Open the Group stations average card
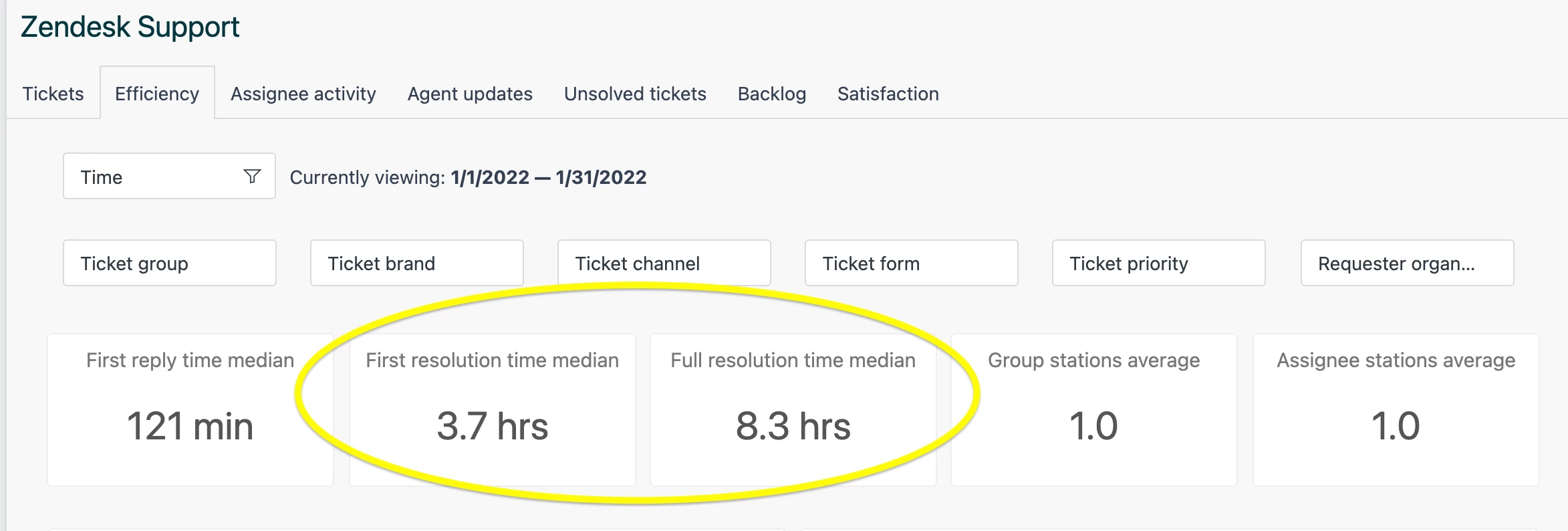The width and height of the screenshot is (1568, 531). pyautogui.click(x=1094, y=410)
